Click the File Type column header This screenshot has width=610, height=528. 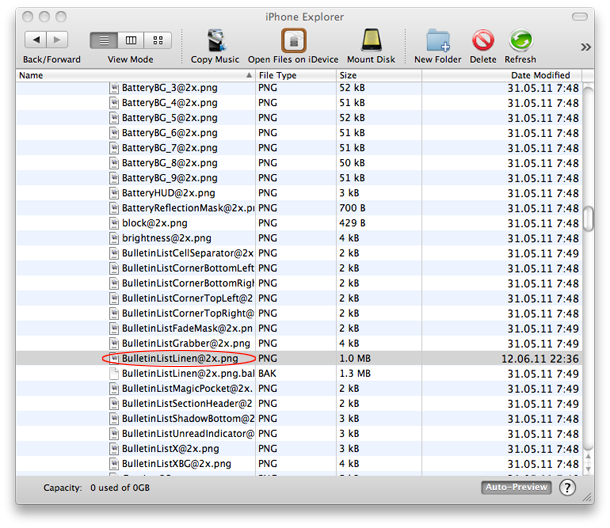coord(295,75)
